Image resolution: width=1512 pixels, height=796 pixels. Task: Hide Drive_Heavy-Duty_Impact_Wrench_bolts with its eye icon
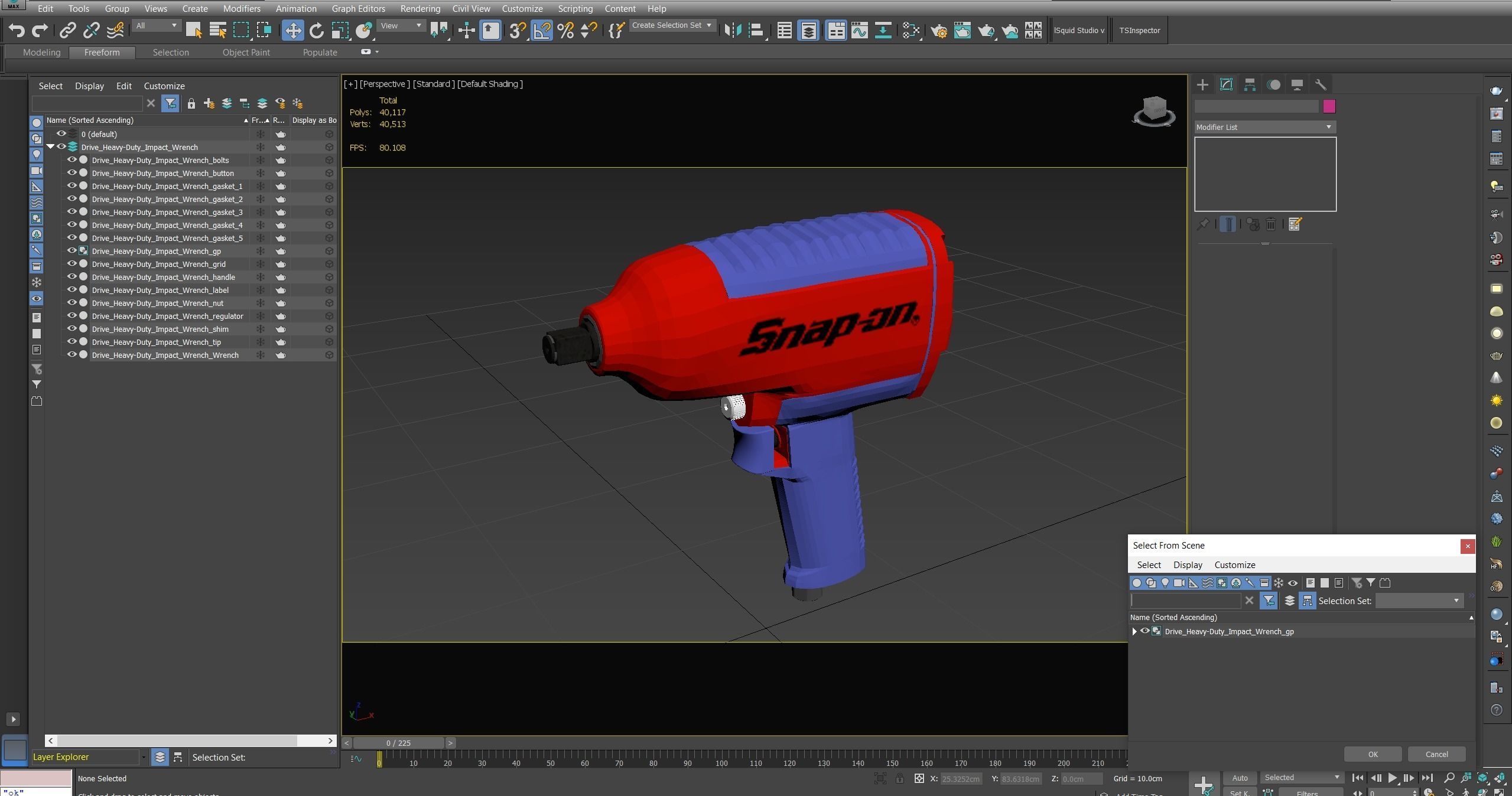[71, 160]
